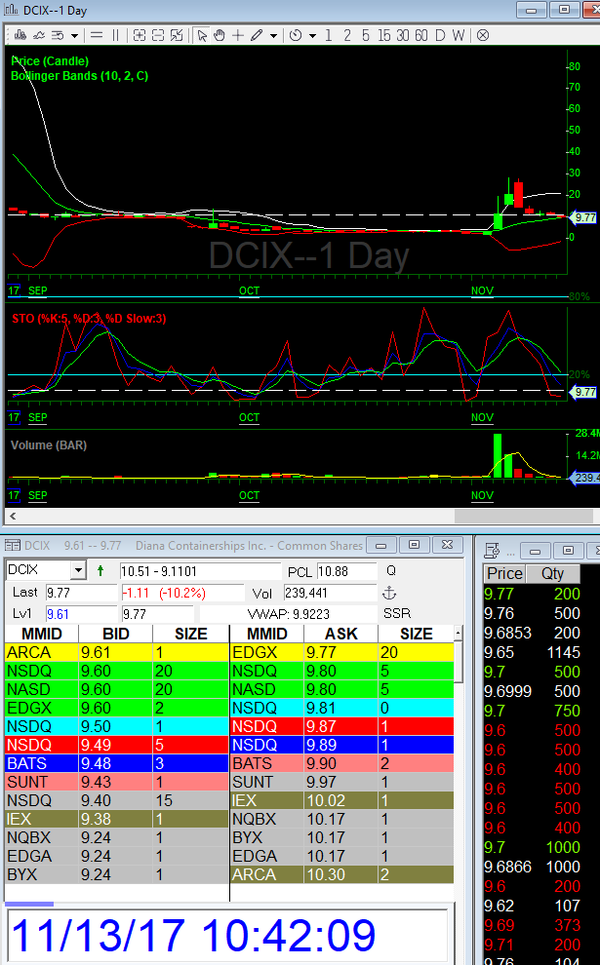Image resolution: width=600 pixels, height=965 pixels.
Task: Switch chart to 30 minute timeframe
Action: (x=403, y=36)
